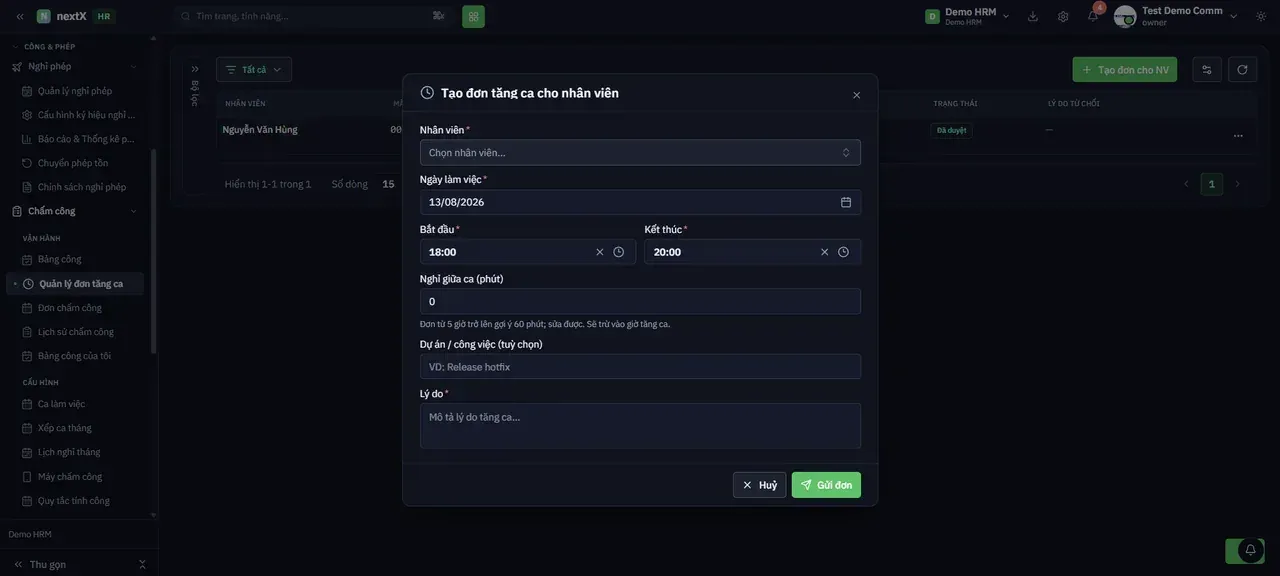
Task: Click the green apps grid icon
Action: point(474,16)
